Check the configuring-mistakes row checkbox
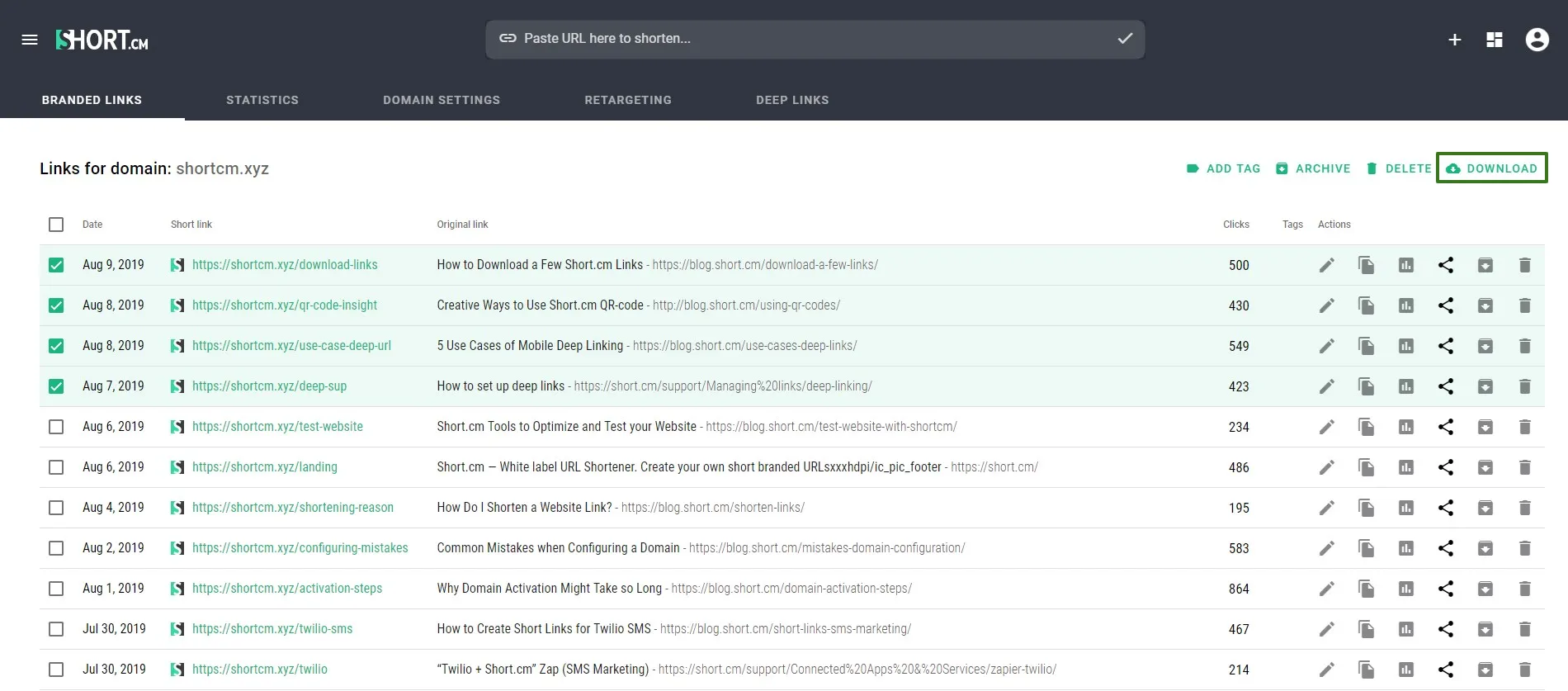This screenshot has width=1568, height=691. tap(56, 548)
